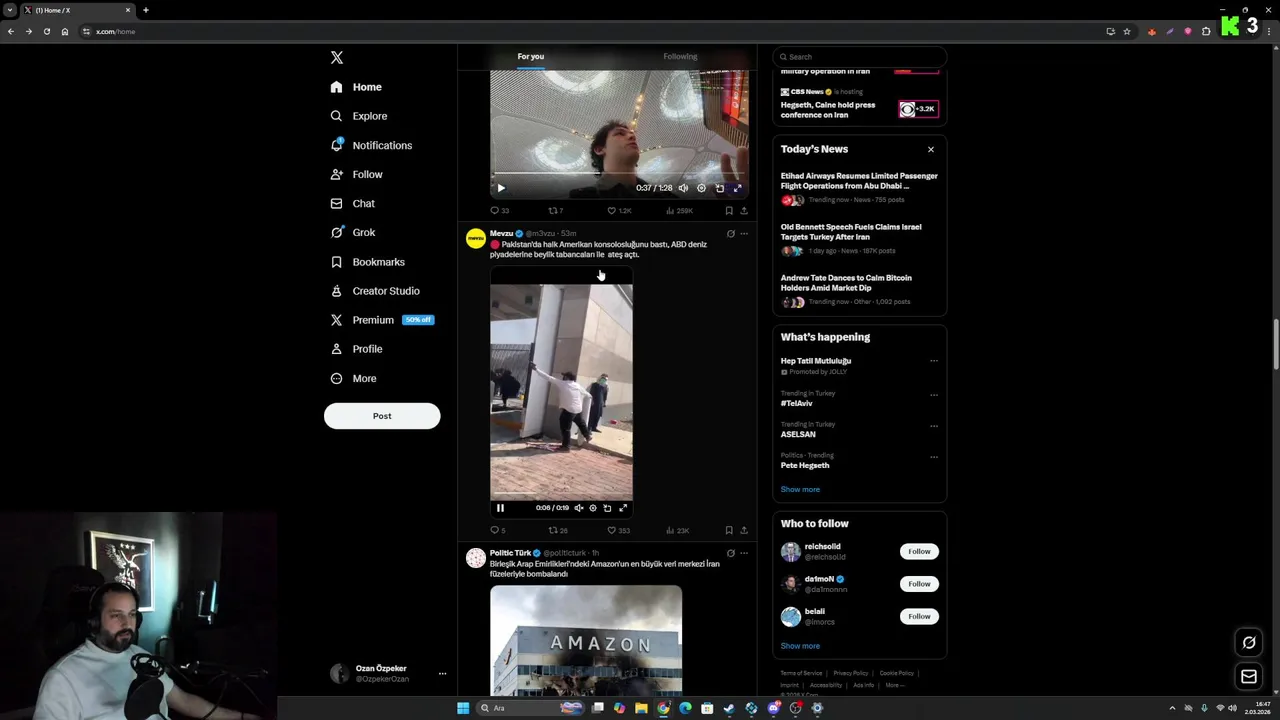
Task: Open Andrew Tate Dances news story
Action: [x=859, y=290]
